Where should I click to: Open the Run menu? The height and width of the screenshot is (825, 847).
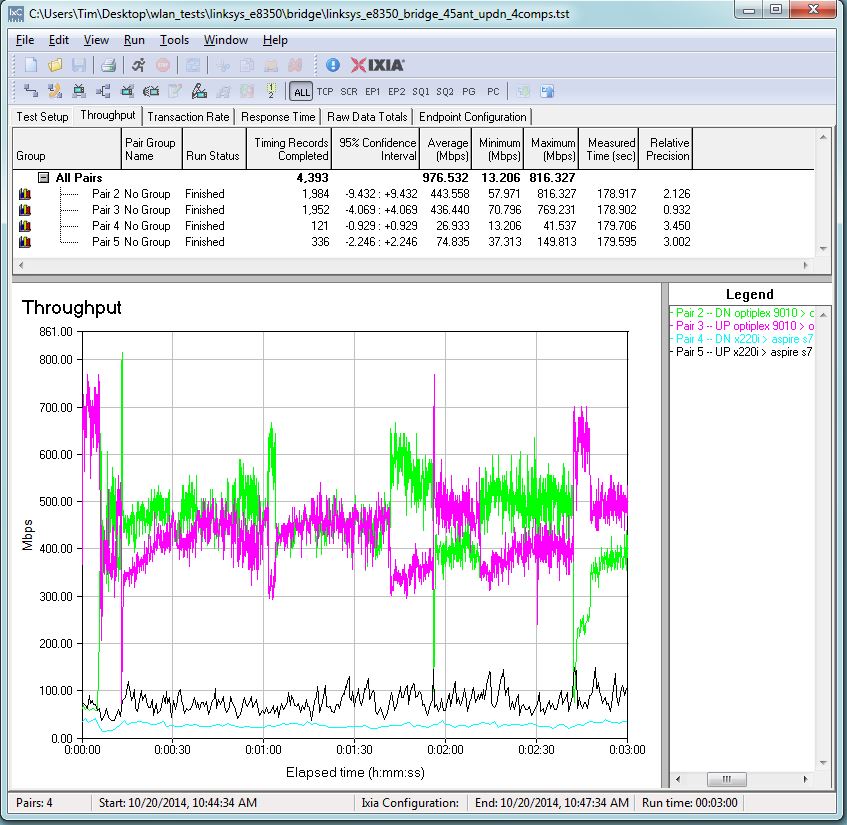click(x=134, y=40)
